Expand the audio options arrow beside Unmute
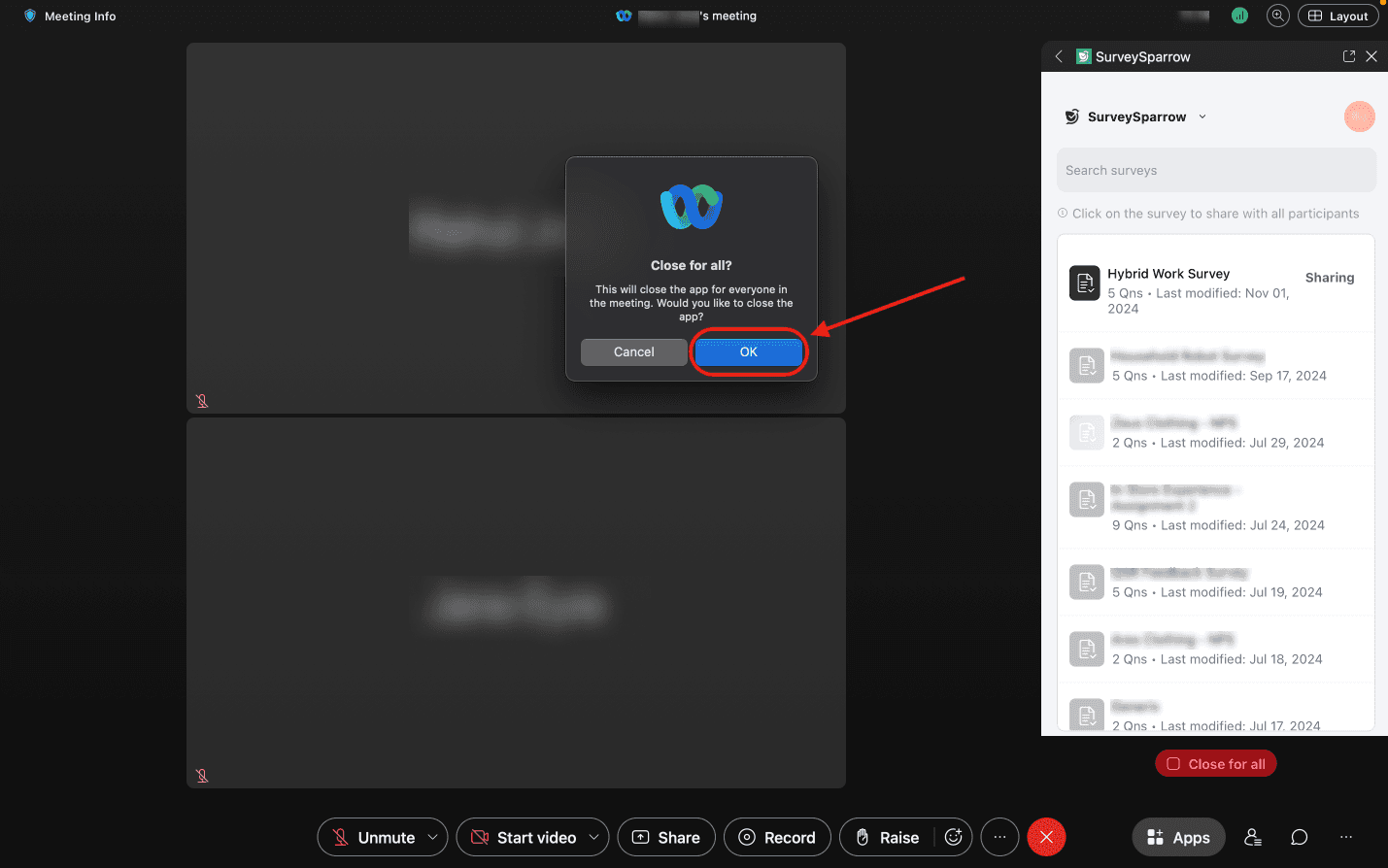 point(432,837)
